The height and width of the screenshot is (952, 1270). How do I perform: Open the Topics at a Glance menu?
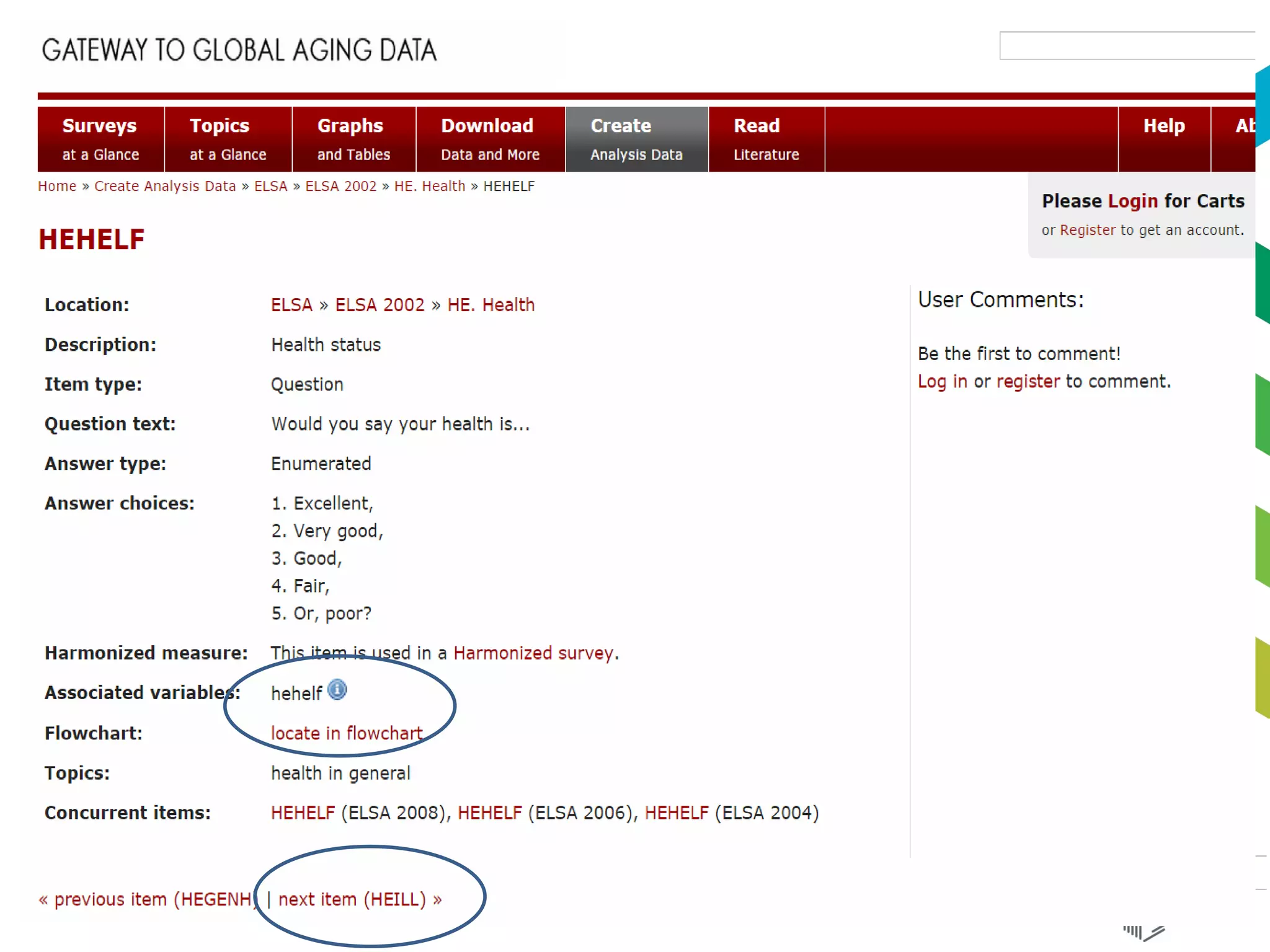[x=228, y=139]
